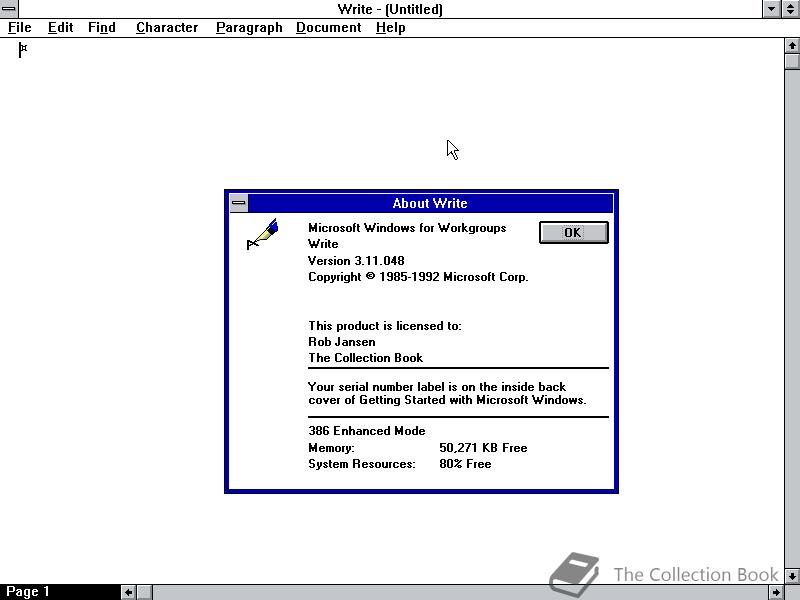This screenshot has width=800, height=600.
Task: Restore the Write window size
Action: point(790,9)
